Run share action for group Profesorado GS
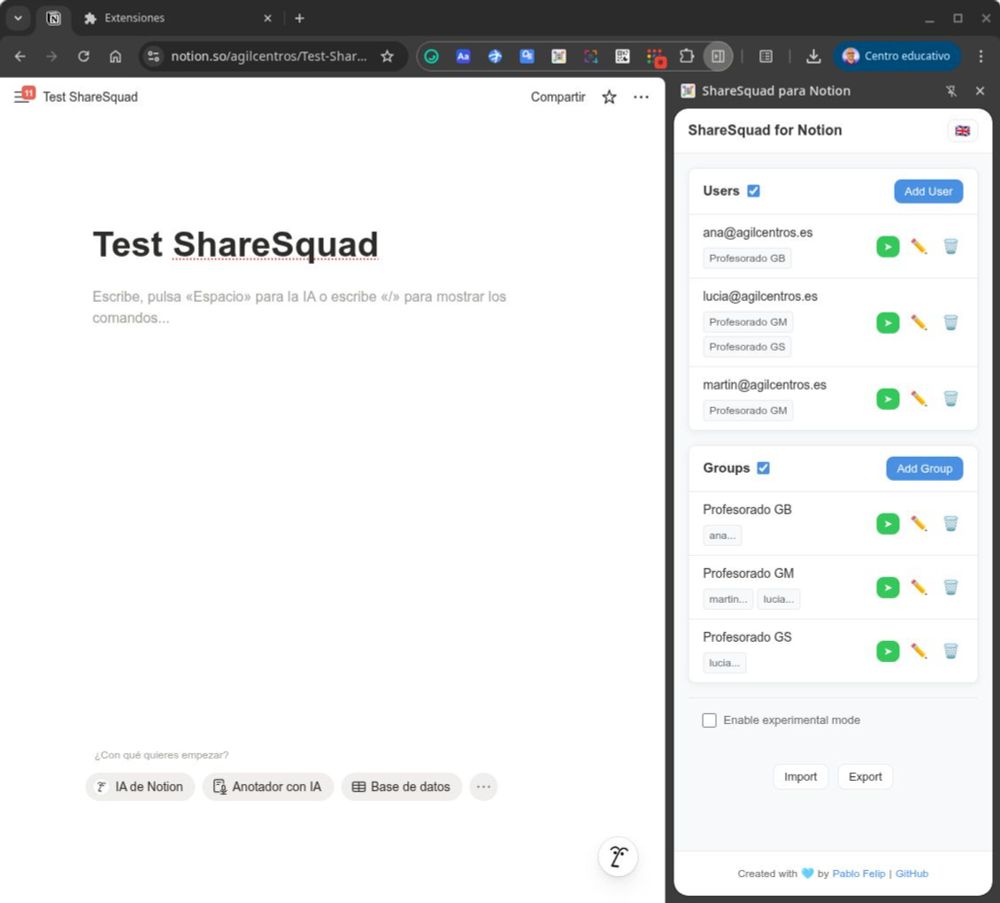 (888, 651)
